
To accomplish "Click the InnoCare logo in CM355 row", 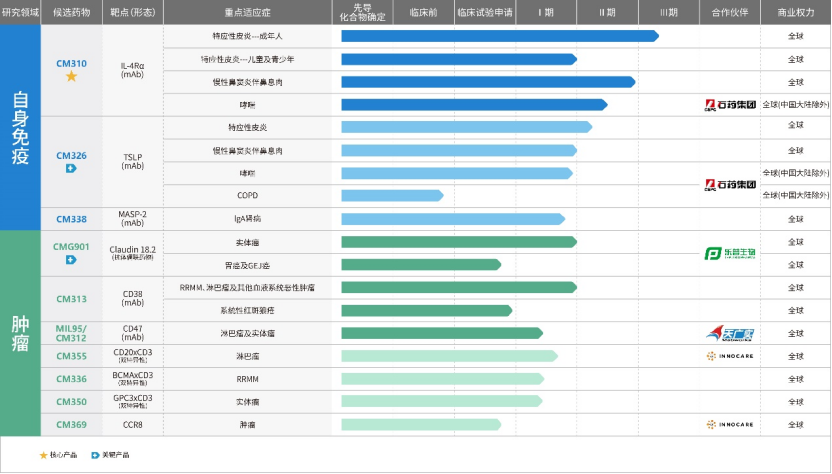I will point(730,356).
